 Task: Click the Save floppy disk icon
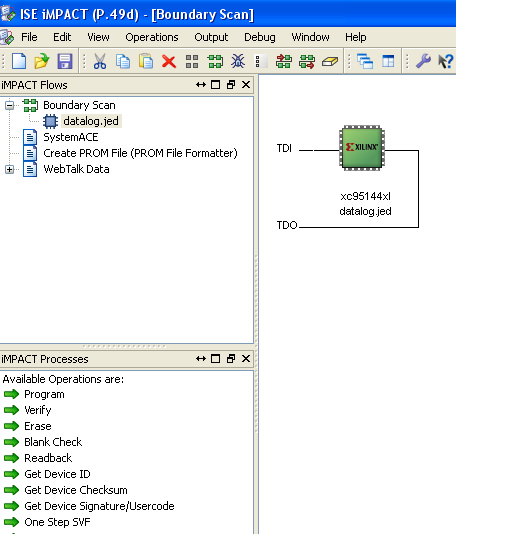(x=65, y=62)
